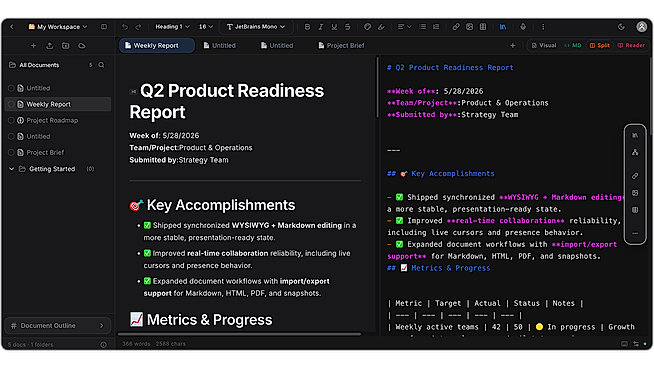This screenshot has height=368, width=654.
Task: Click the cloud sync icon in the sidebar
Action: (82, 45)
